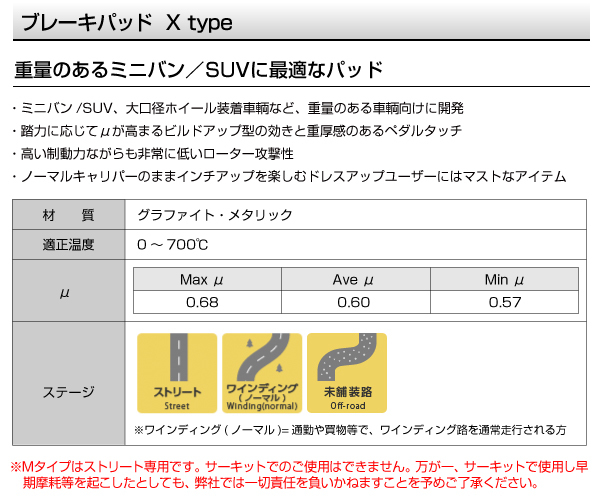
Task: Click the μ row label cell
Action: 68,291
